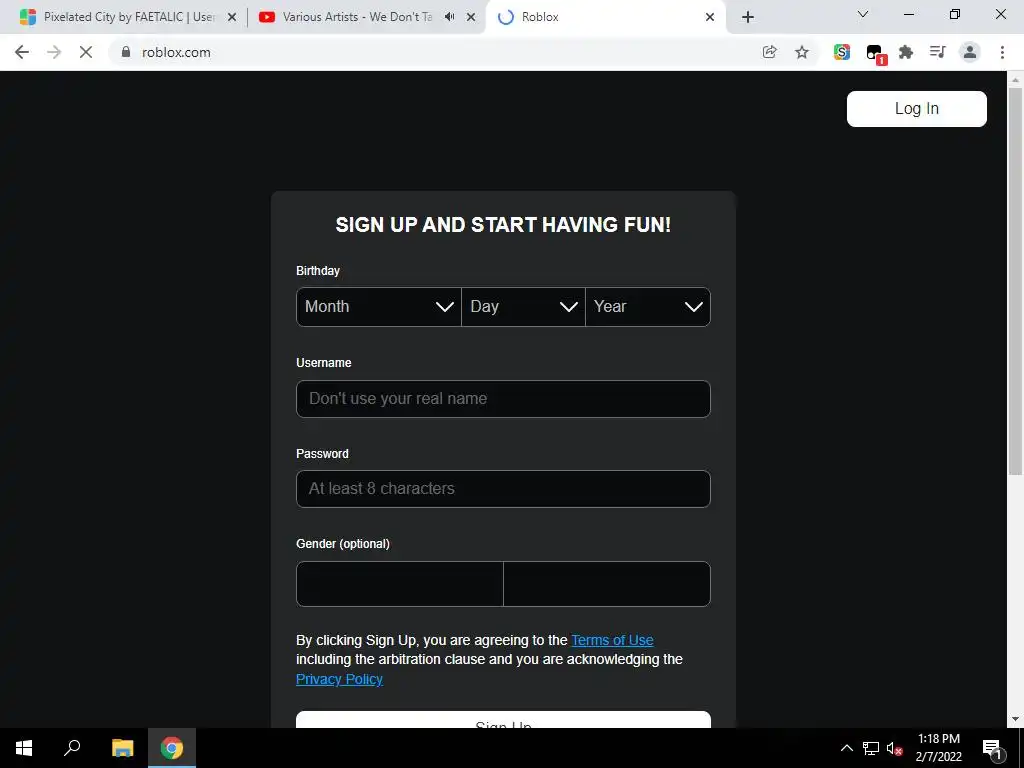This screenshot has height=768, width=1024.
Task: Click the scrollbar down arrow
Action: [1015, 720]
